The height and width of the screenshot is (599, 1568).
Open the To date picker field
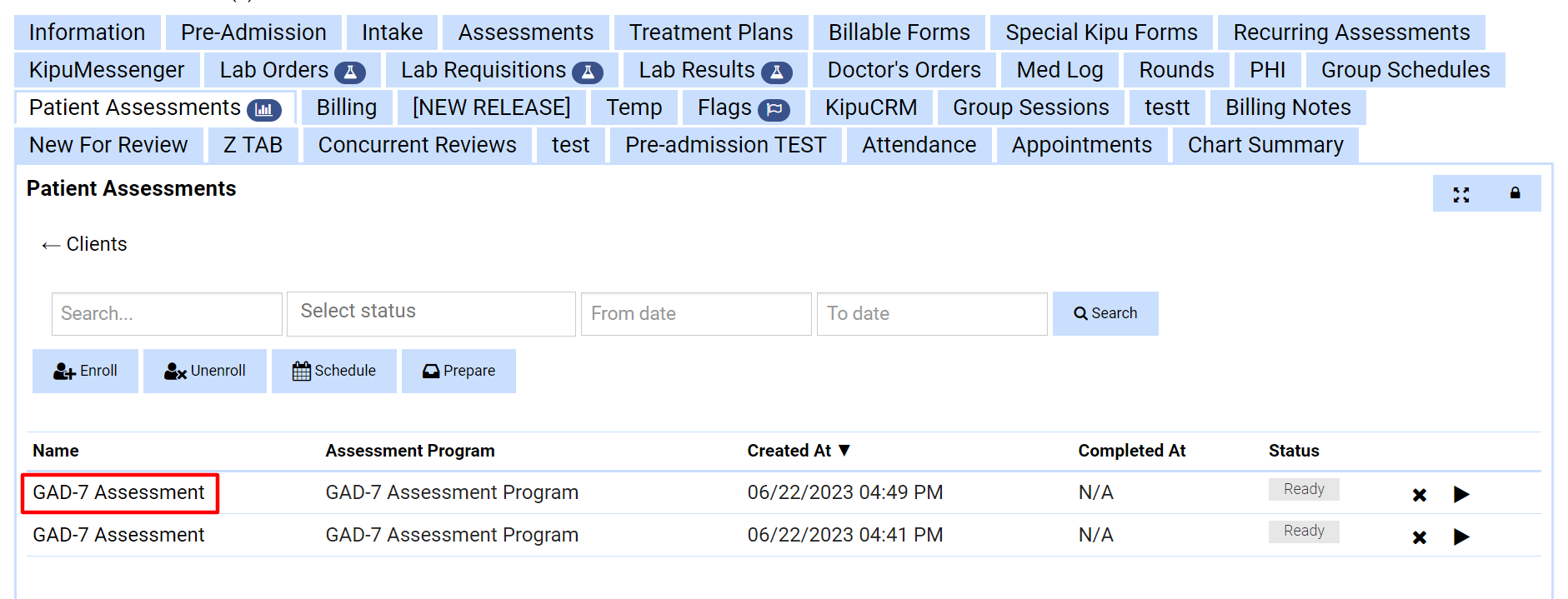(x=931, y=313)
